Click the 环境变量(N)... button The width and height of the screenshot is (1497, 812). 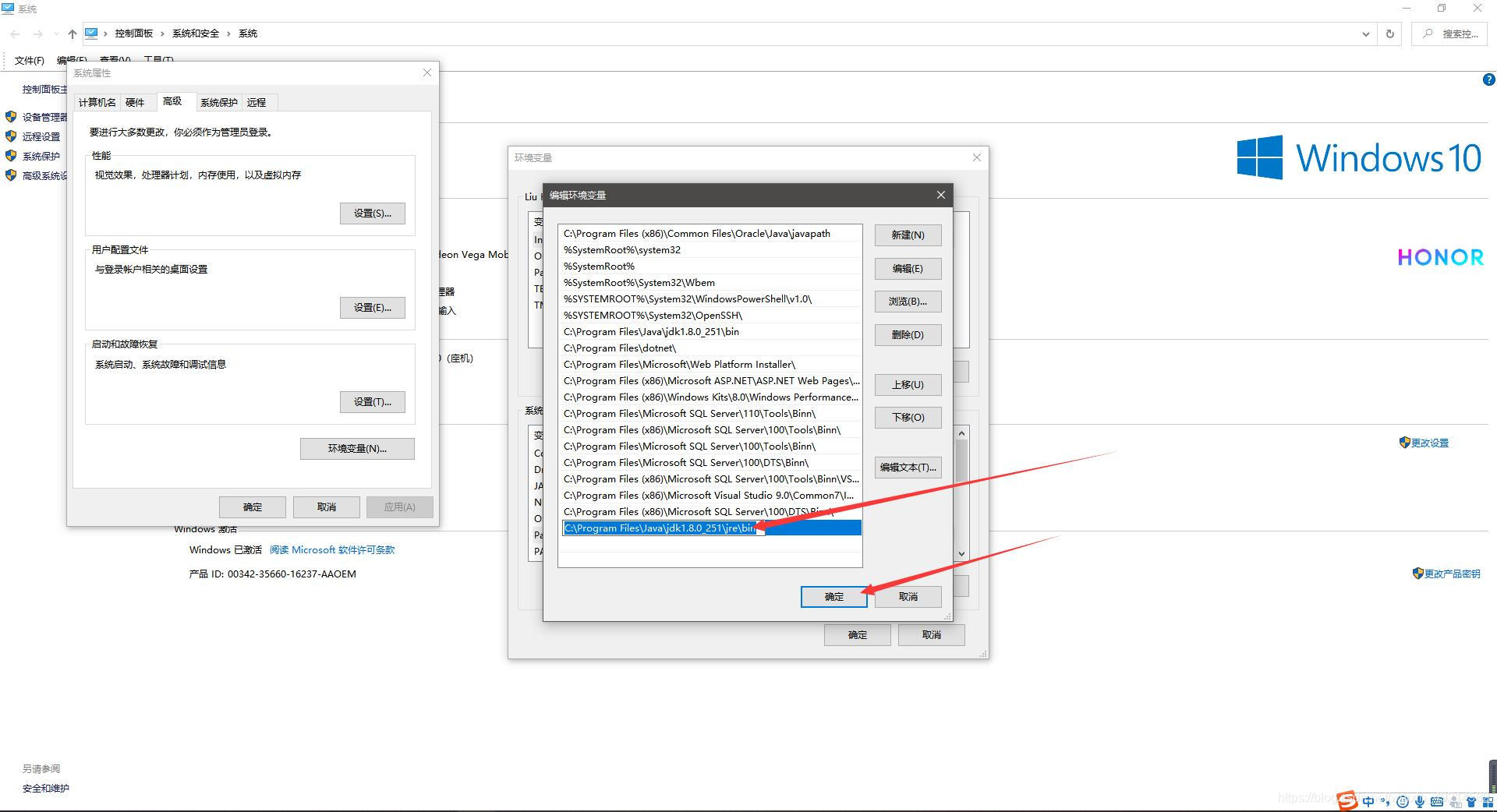point(357,448)
